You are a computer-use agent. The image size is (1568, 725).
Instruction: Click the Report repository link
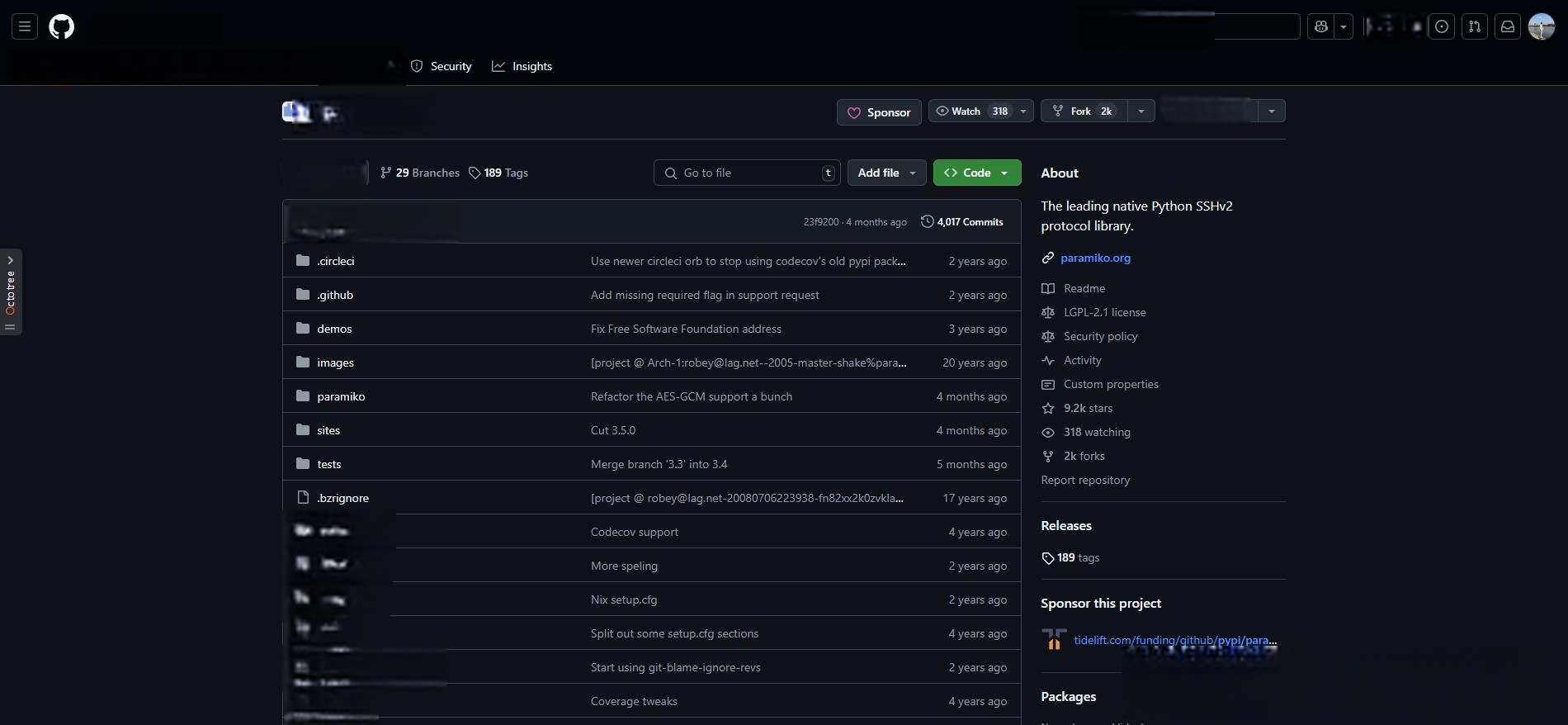tap(1085, 480)
